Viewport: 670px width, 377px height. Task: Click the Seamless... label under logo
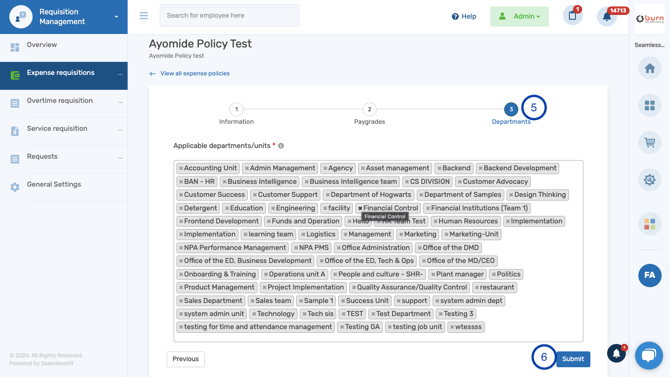coord(649,45)
